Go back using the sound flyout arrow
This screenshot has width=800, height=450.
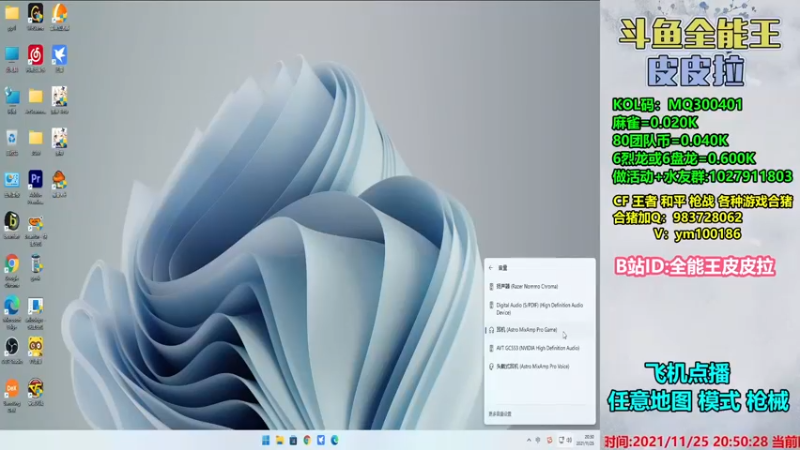[491, 268]
